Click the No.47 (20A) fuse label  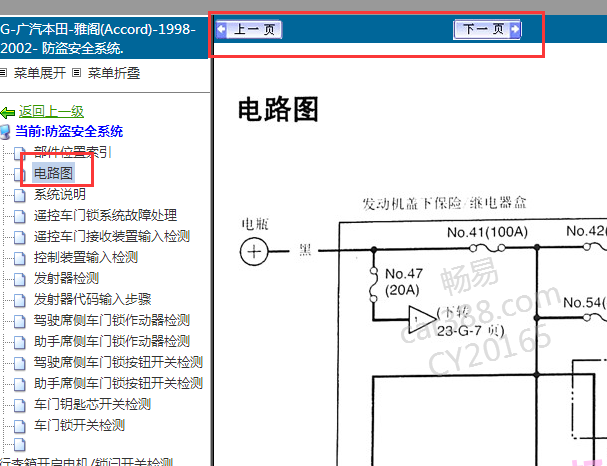coord(404,282)
